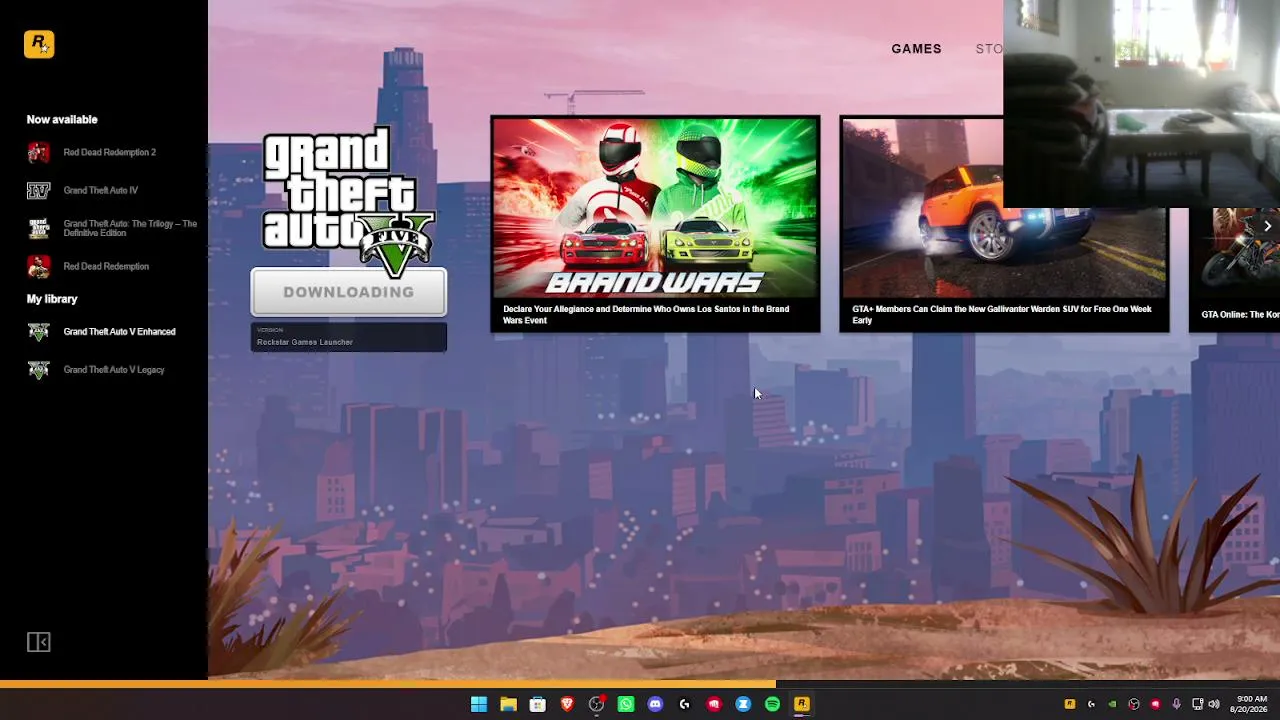Open Grand Theft Auto V Legacy entry
Viewport: 1280px width, 720px height.
(x=96, y=370)
